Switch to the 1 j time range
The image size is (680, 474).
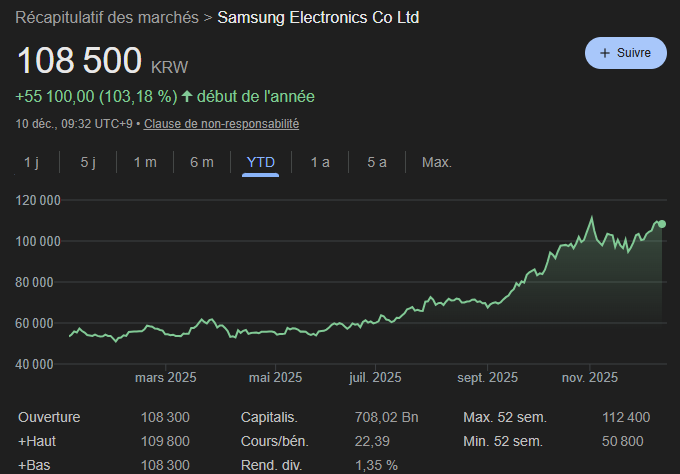[31, 162]
